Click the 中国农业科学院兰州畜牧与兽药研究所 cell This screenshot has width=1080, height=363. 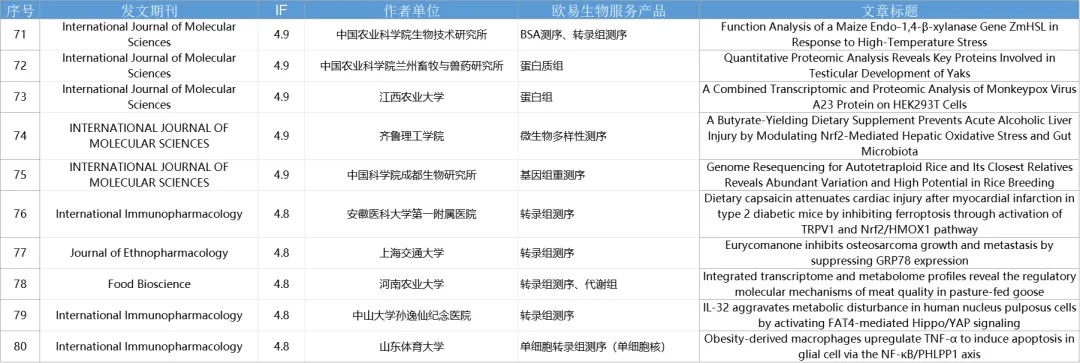(412, 66)
